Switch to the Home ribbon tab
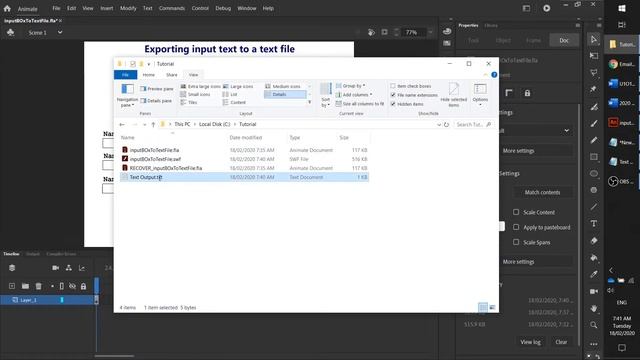This screenshot has width=640, height=360. click(149, 75)
